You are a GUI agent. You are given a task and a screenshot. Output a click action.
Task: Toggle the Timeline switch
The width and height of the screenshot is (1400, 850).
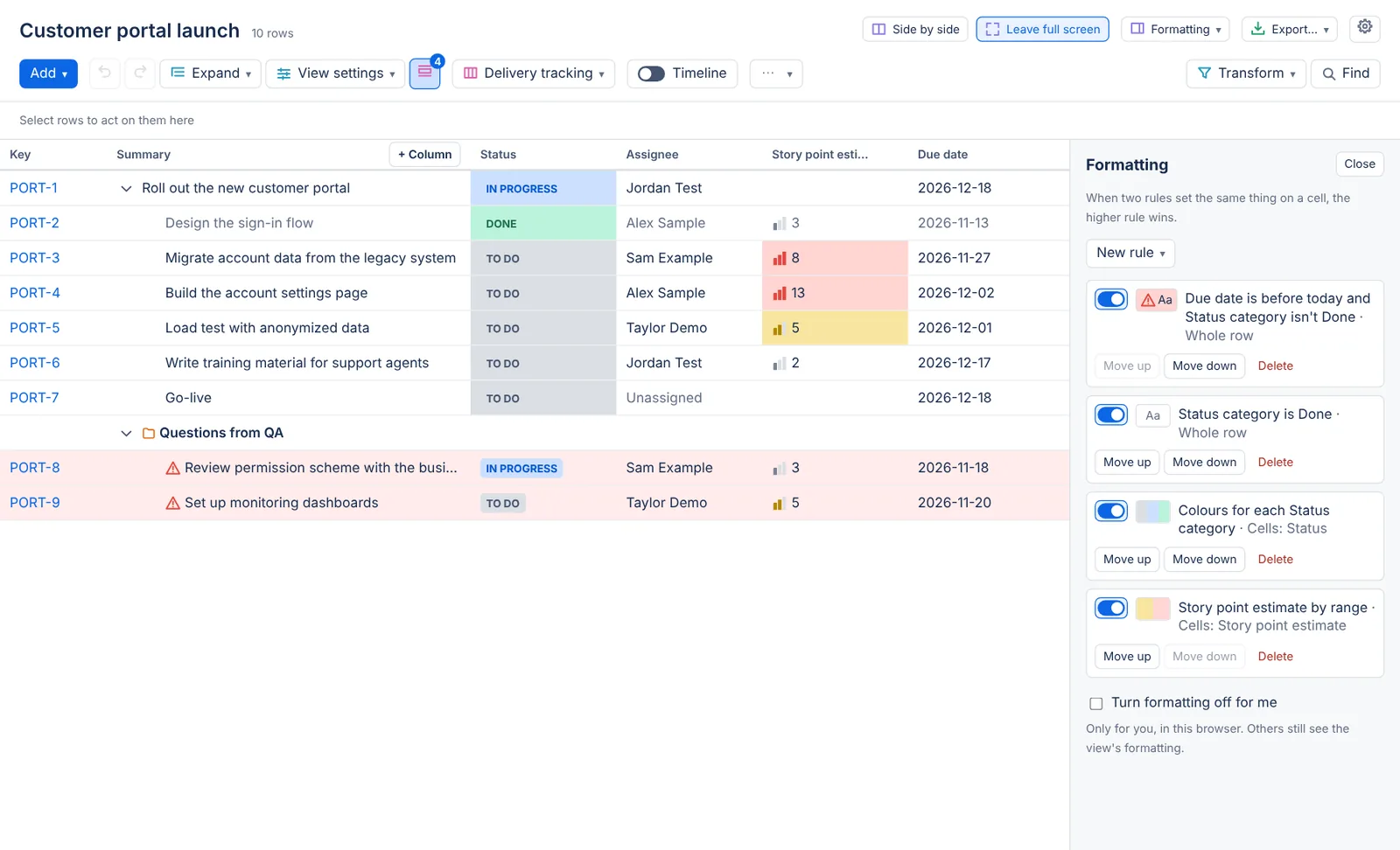[651, 73]
